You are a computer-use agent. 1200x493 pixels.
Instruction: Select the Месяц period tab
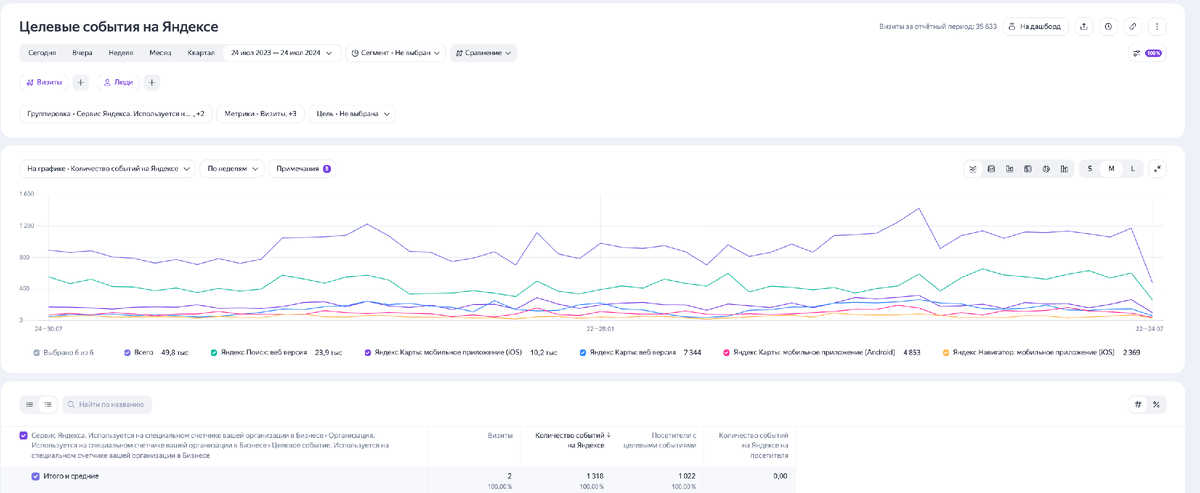160,53
